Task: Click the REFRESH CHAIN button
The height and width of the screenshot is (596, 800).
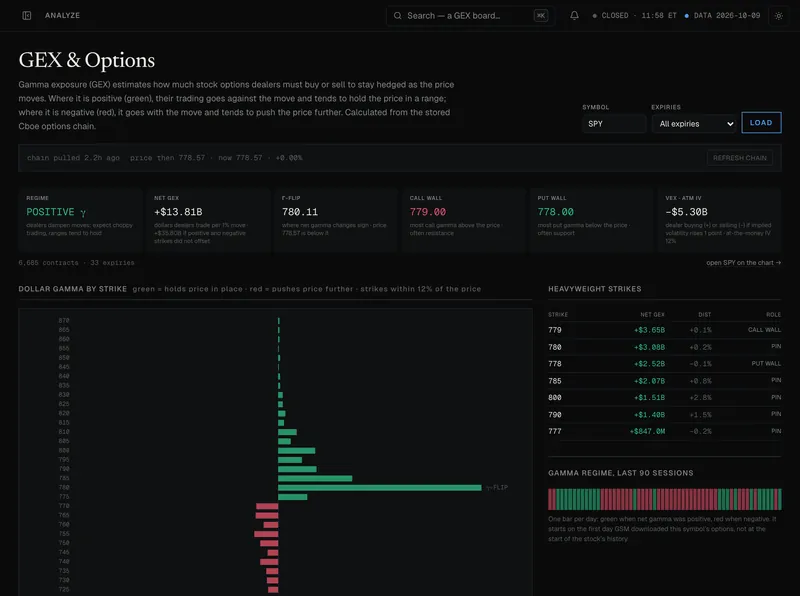Action: tap(739, 158)
